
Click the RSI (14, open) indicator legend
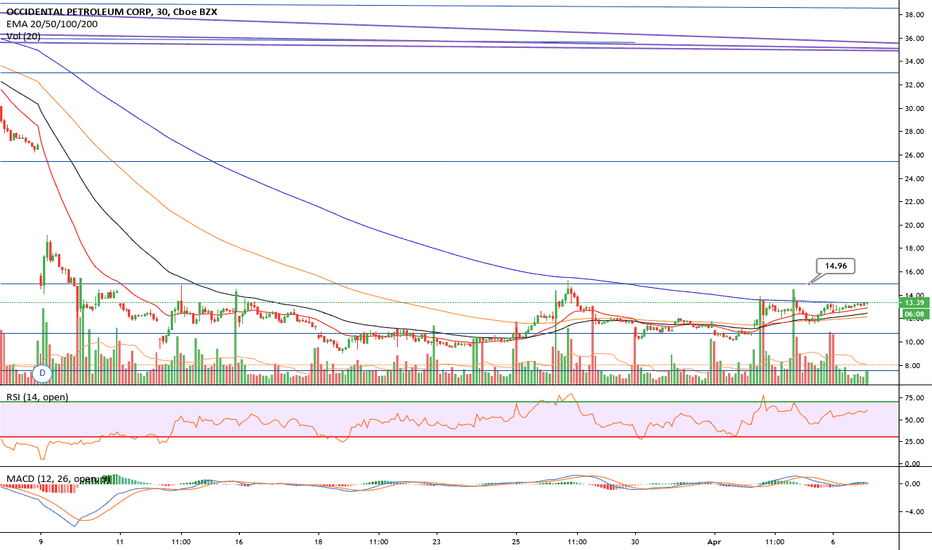pyautogui.click(x=37, y=397)
